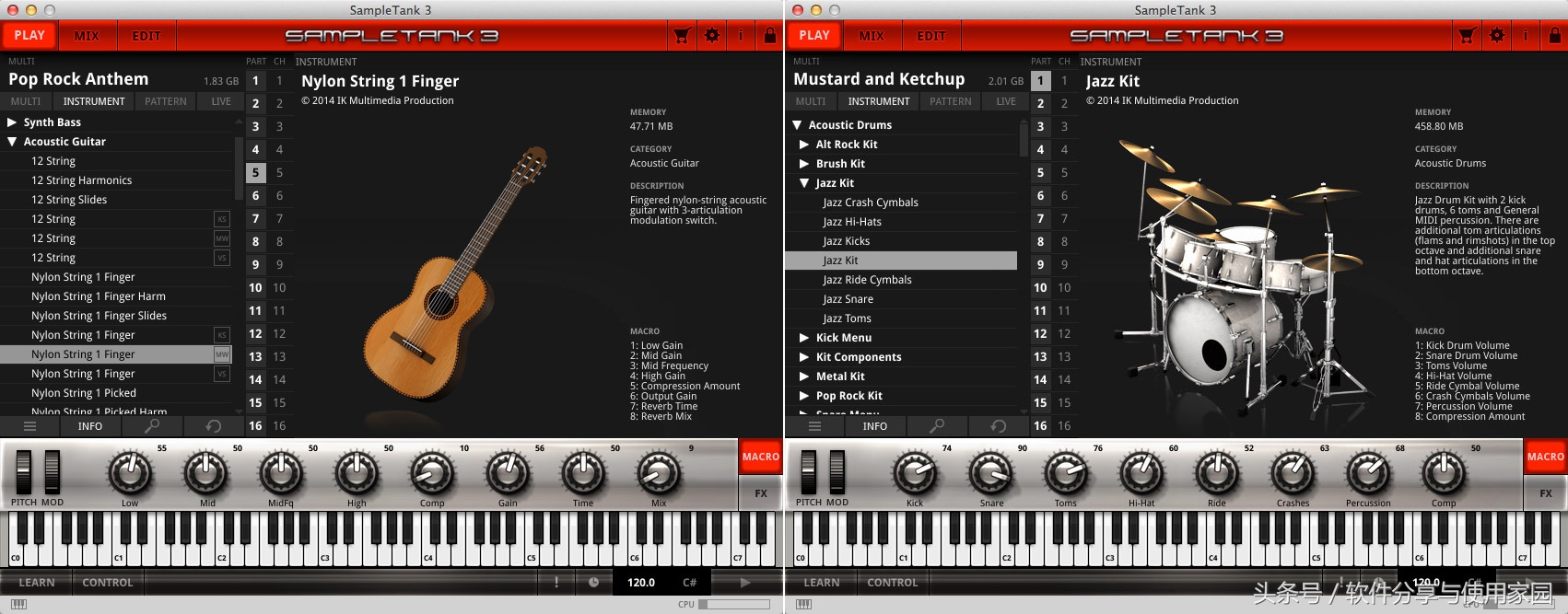Click MW badge on highlighted Nylon String 1 Finger
The height and width of the screenshot is (614, 1568).
(x=222, y=354)
